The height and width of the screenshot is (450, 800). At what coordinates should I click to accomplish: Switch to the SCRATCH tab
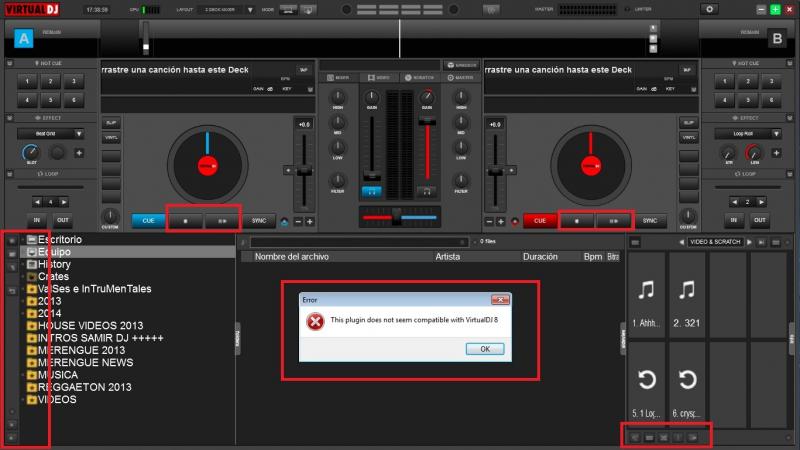coord(419,78)
